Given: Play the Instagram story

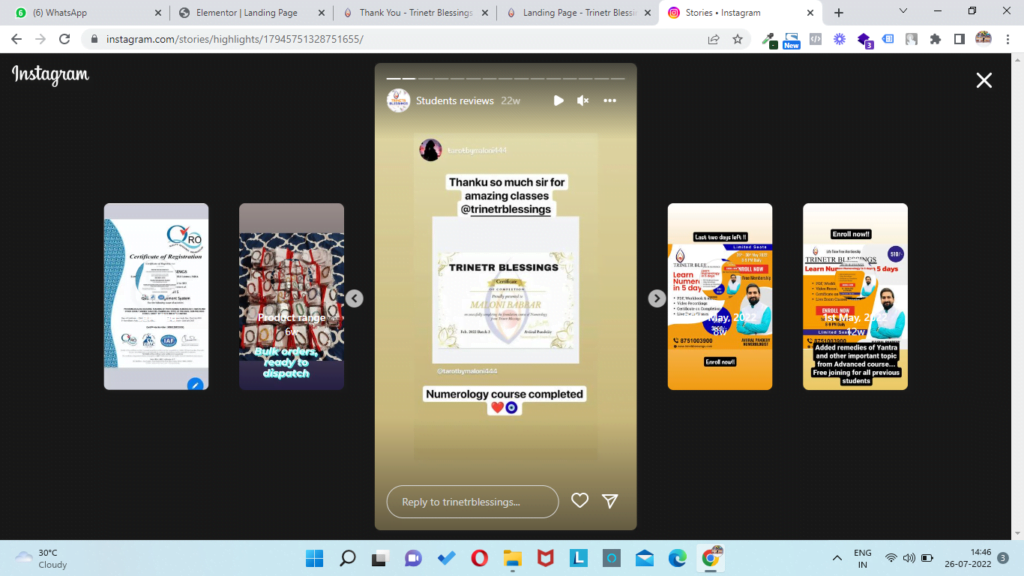Looking at the screenshot, I should tap(558, 101).
